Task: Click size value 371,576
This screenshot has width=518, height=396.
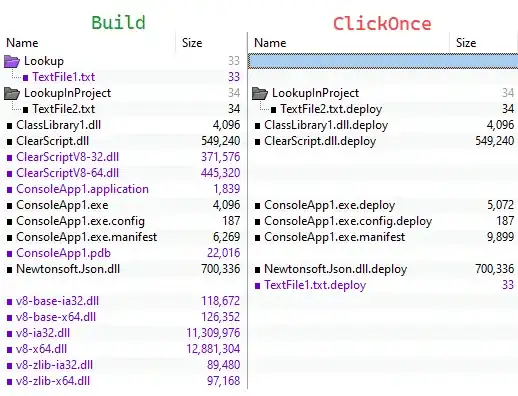Action: click(x=221, y=157)
